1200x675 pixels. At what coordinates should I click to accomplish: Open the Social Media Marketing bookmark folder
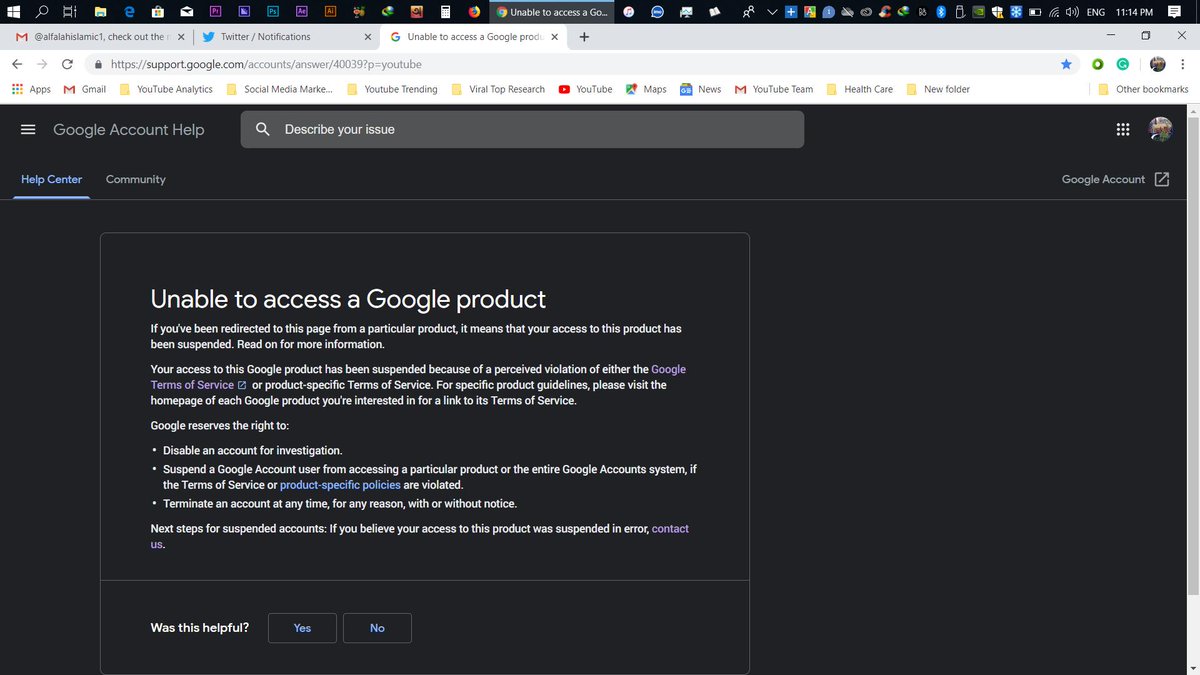pos(280,89)
